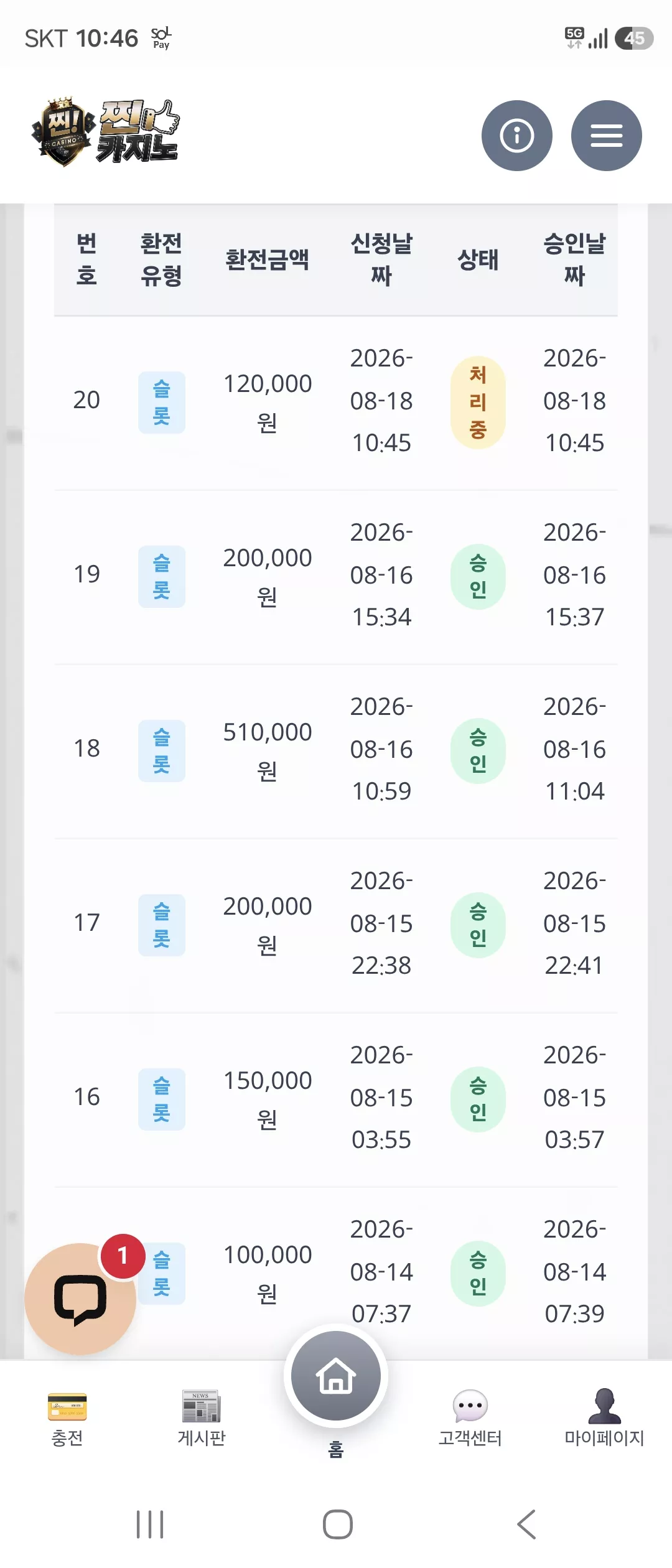The width and height of the screenshot is (672, 1568).
Task: Select the 신청날짜 column header
Action: (x=381, y=259)
